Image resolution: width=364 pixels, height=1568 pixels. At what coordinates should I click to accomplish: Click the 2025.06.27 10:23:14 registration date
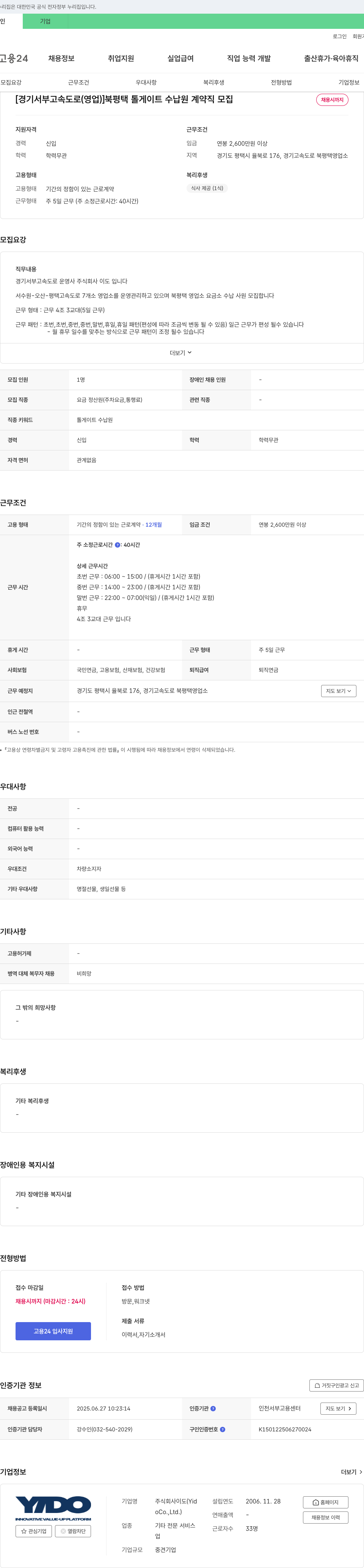click(x=104, y=1409)
